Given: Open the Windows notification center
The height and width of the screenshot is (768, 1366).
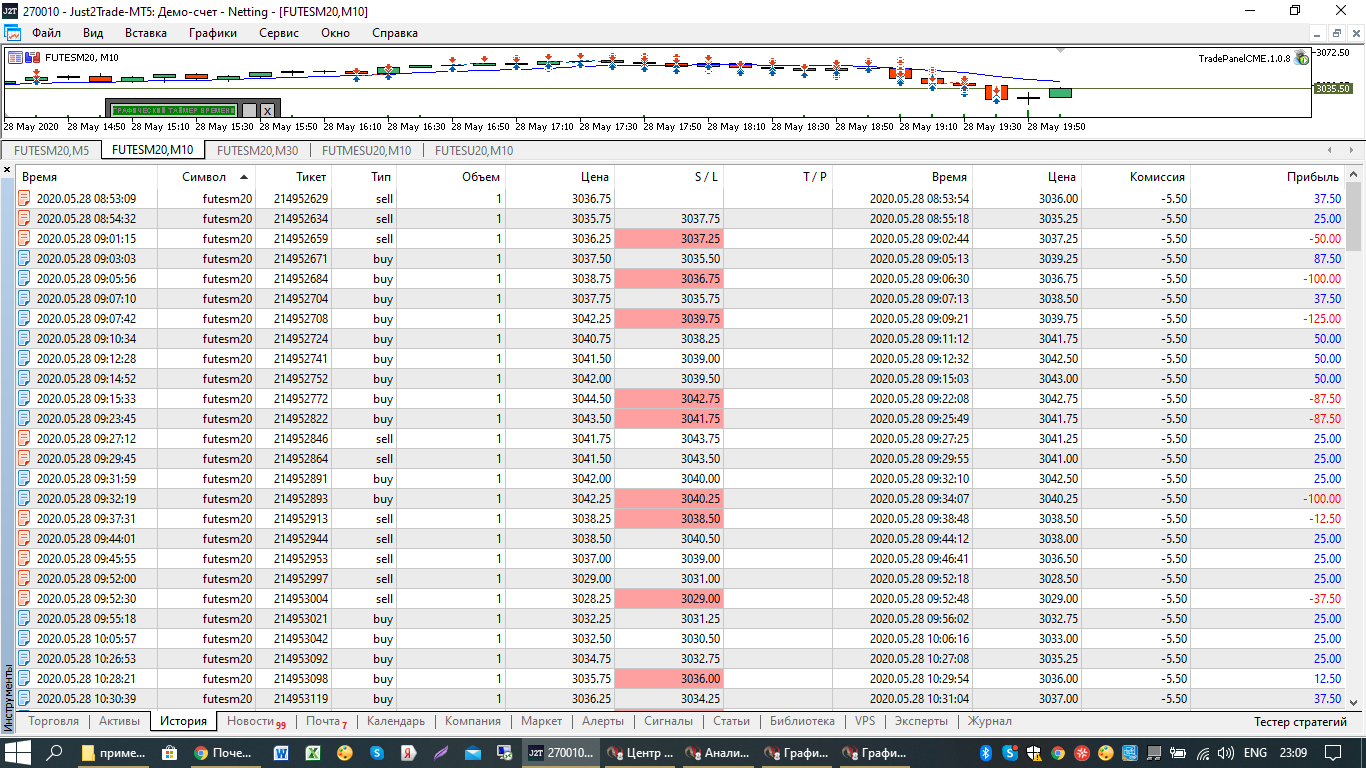Looking at the screenshot, I should pyautogui.click(x=1334, y=752).
